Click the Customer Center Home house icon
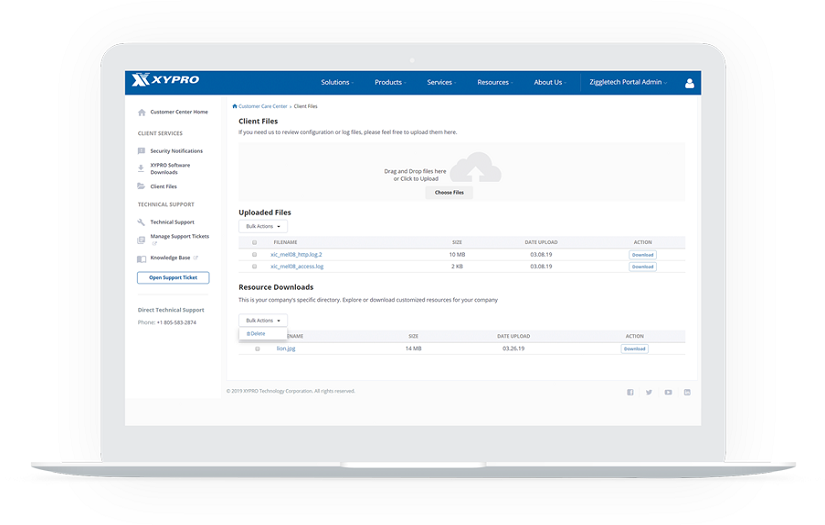The image size is (825, 525). click(142, 112)
